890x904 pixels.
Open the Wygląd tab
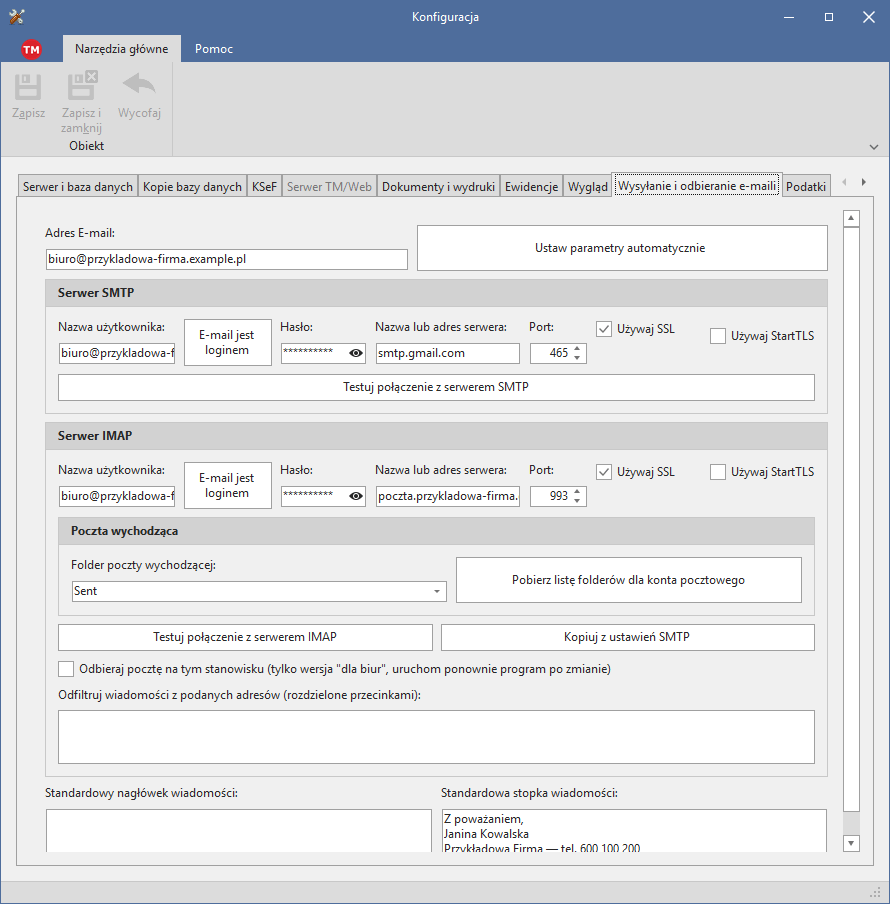tap(587, 186)
